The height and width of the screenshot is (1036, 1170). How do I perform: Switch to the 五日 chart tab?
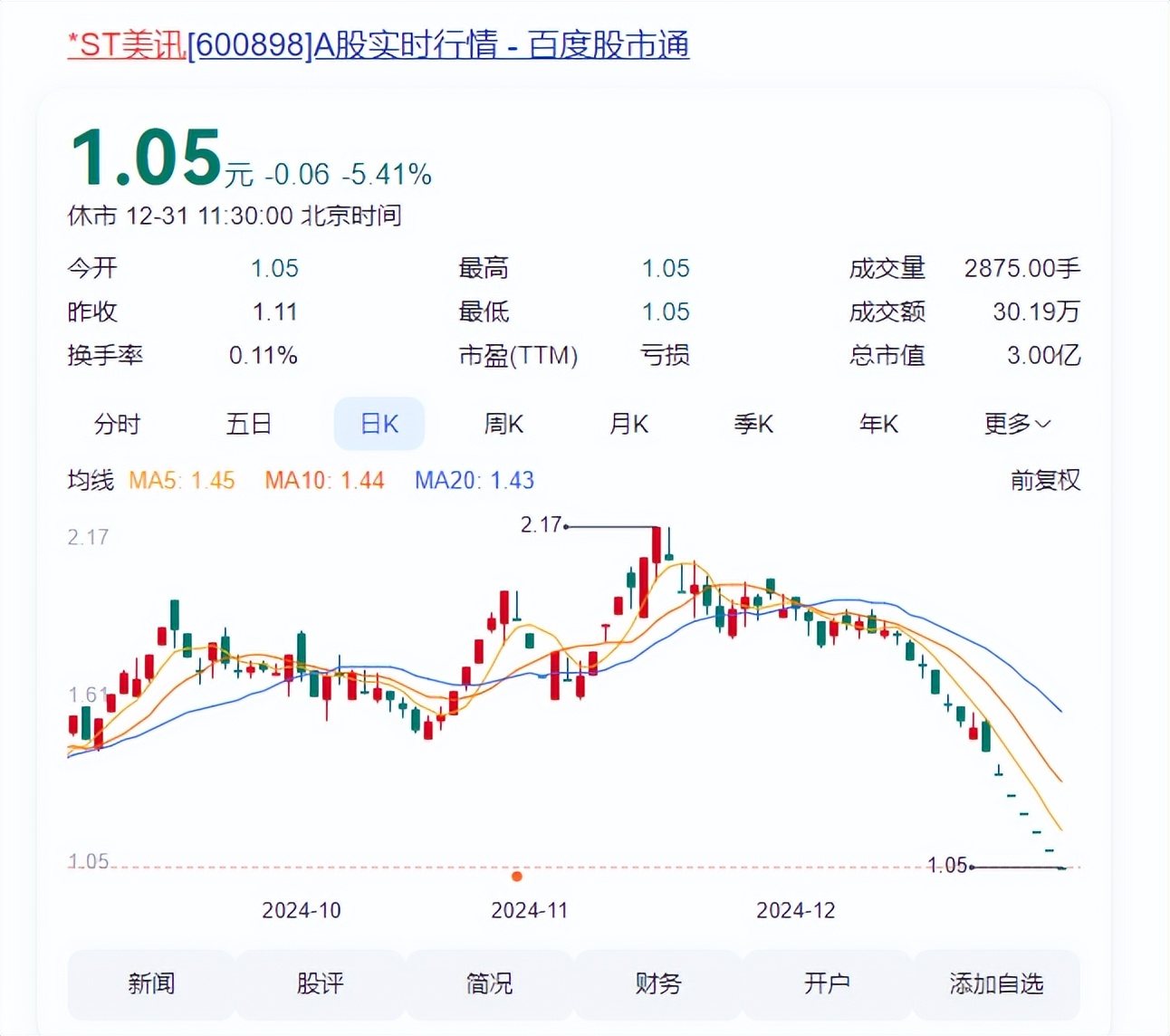tap(249, 424)
